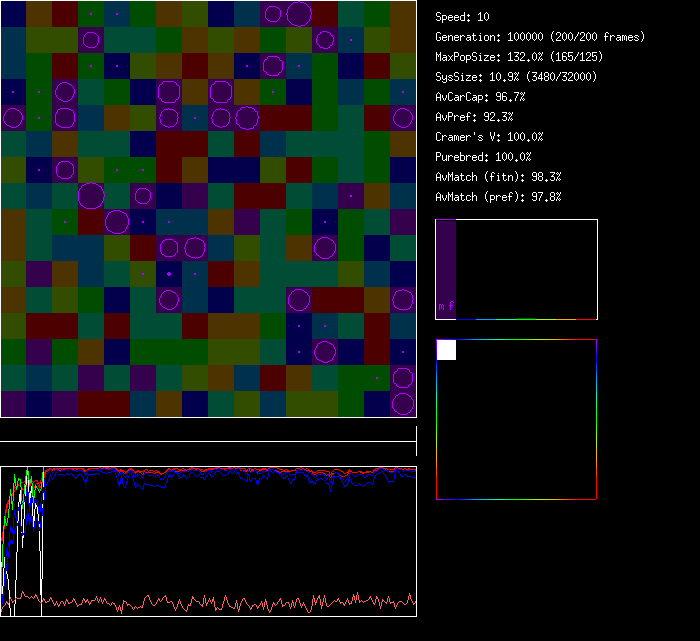Click the Purebred percentage readout
This screenshot has width=700, height=641.
(x=483, y=157)
